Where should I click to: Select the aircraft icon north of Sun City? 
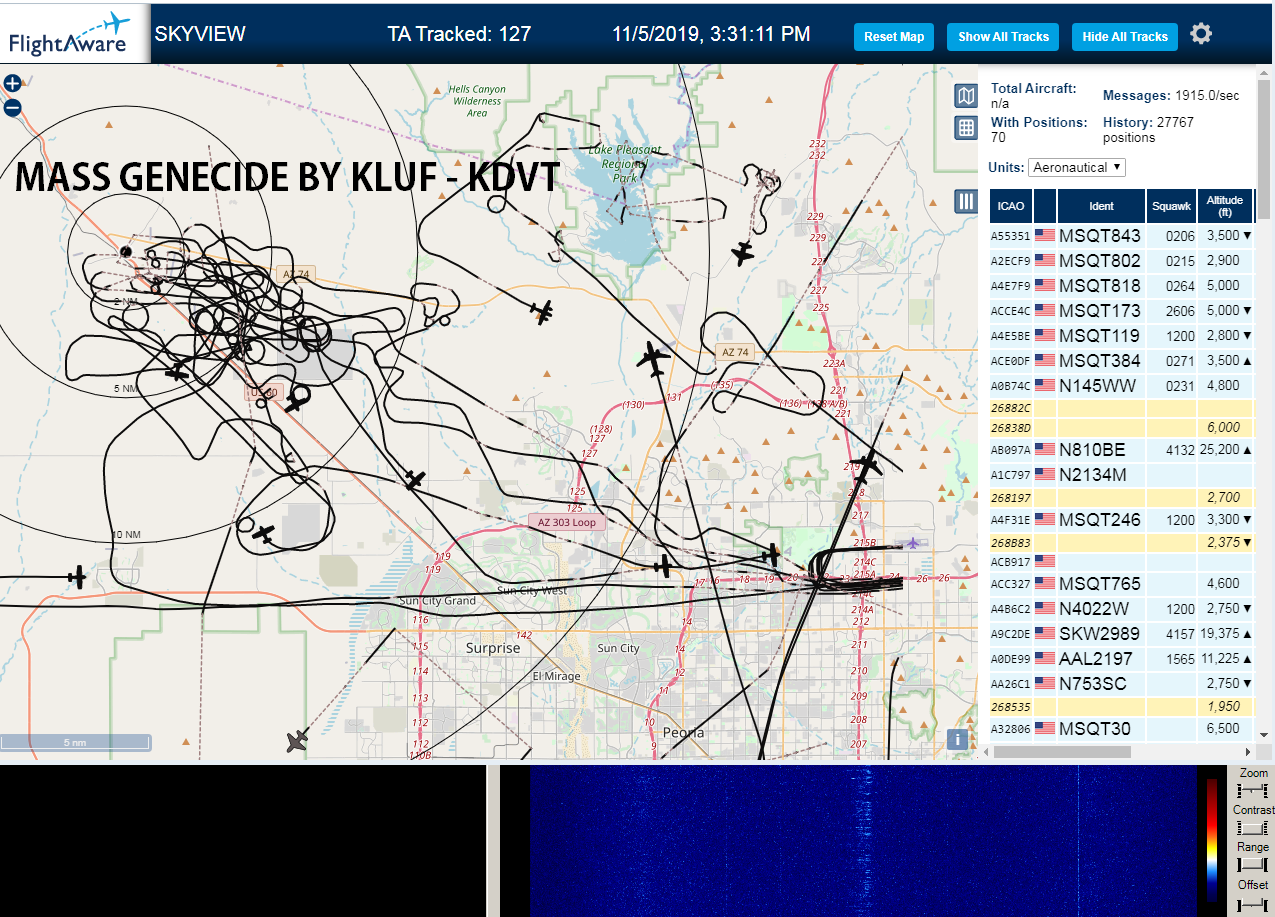pyautogui.click(x=663, y=566)
